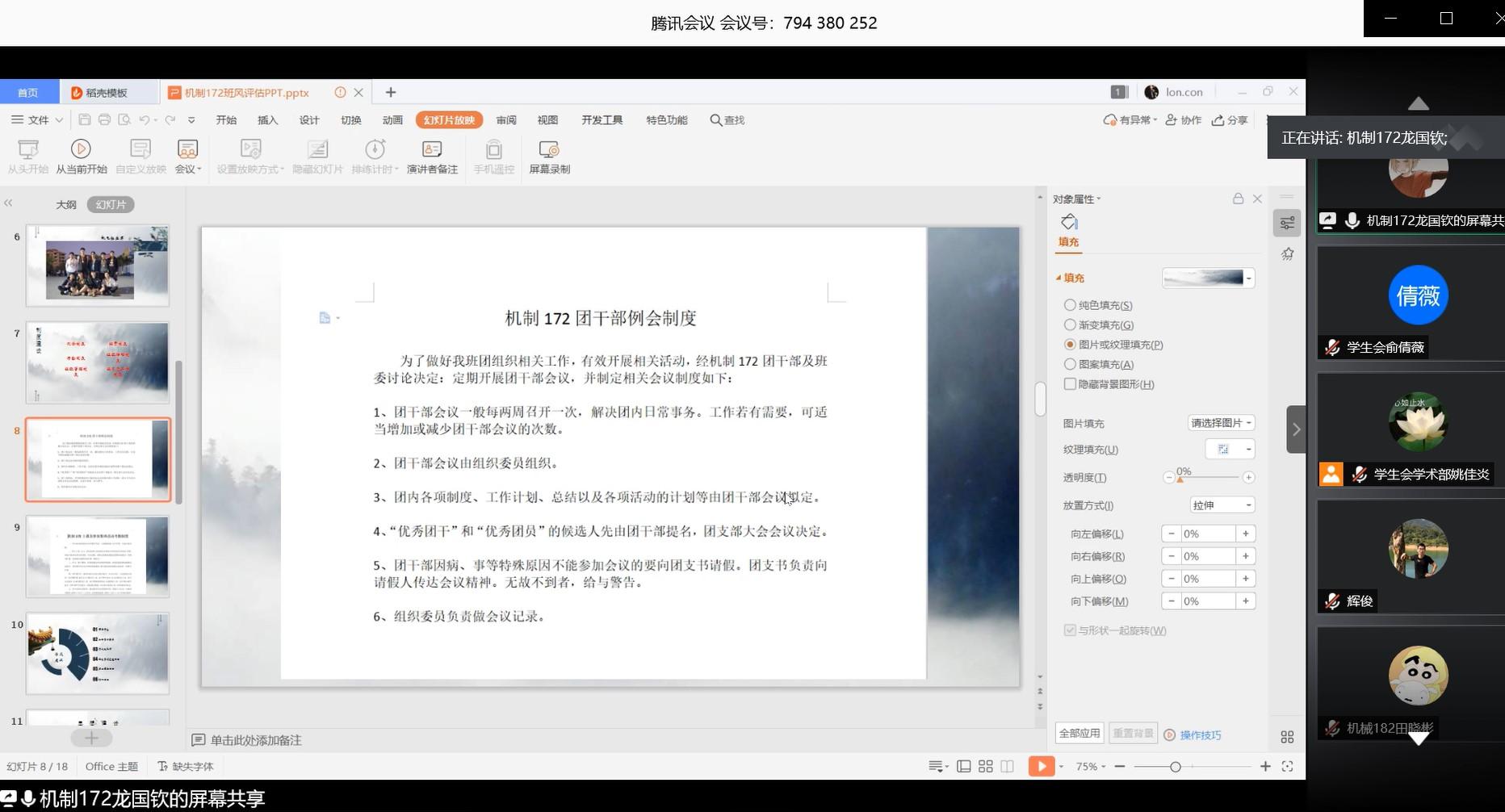Select the 渐变填充 radio button
The image size is (1505, 812).
(x=1070, y=324)
